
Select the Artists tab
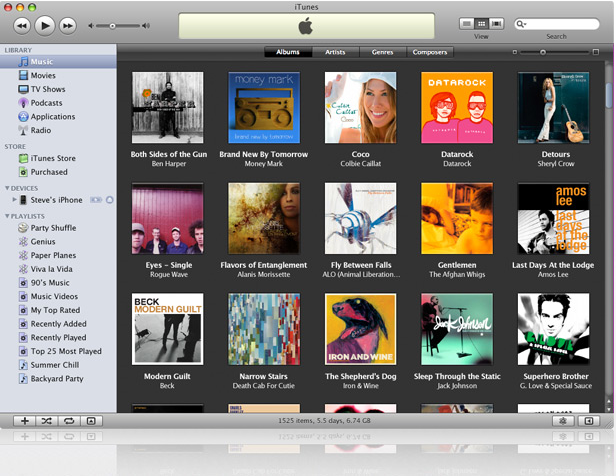335,52
